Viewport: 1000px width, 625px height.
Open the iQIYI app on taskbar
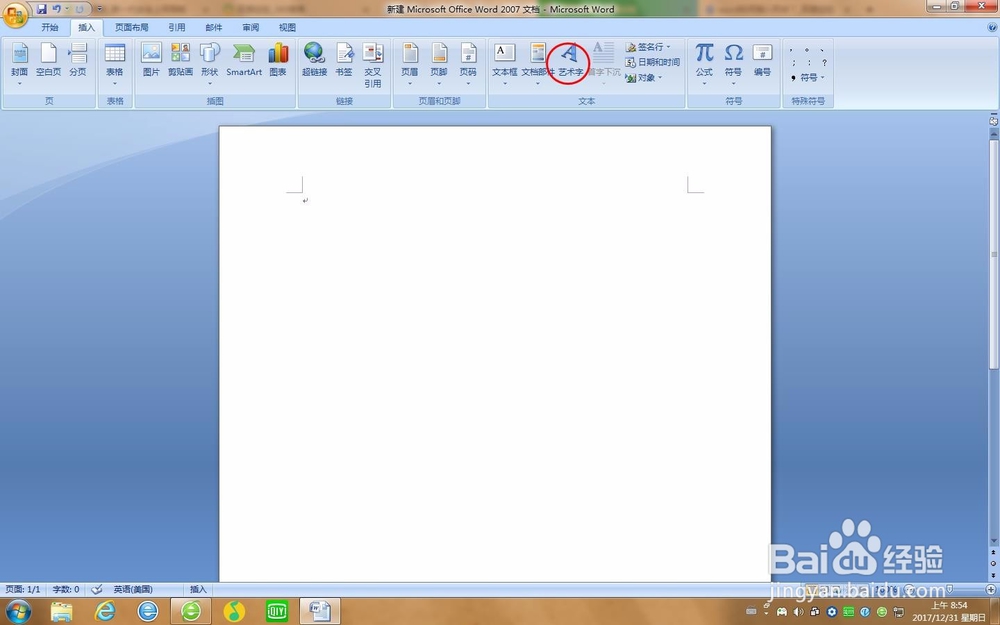click(x=277, y=612)
